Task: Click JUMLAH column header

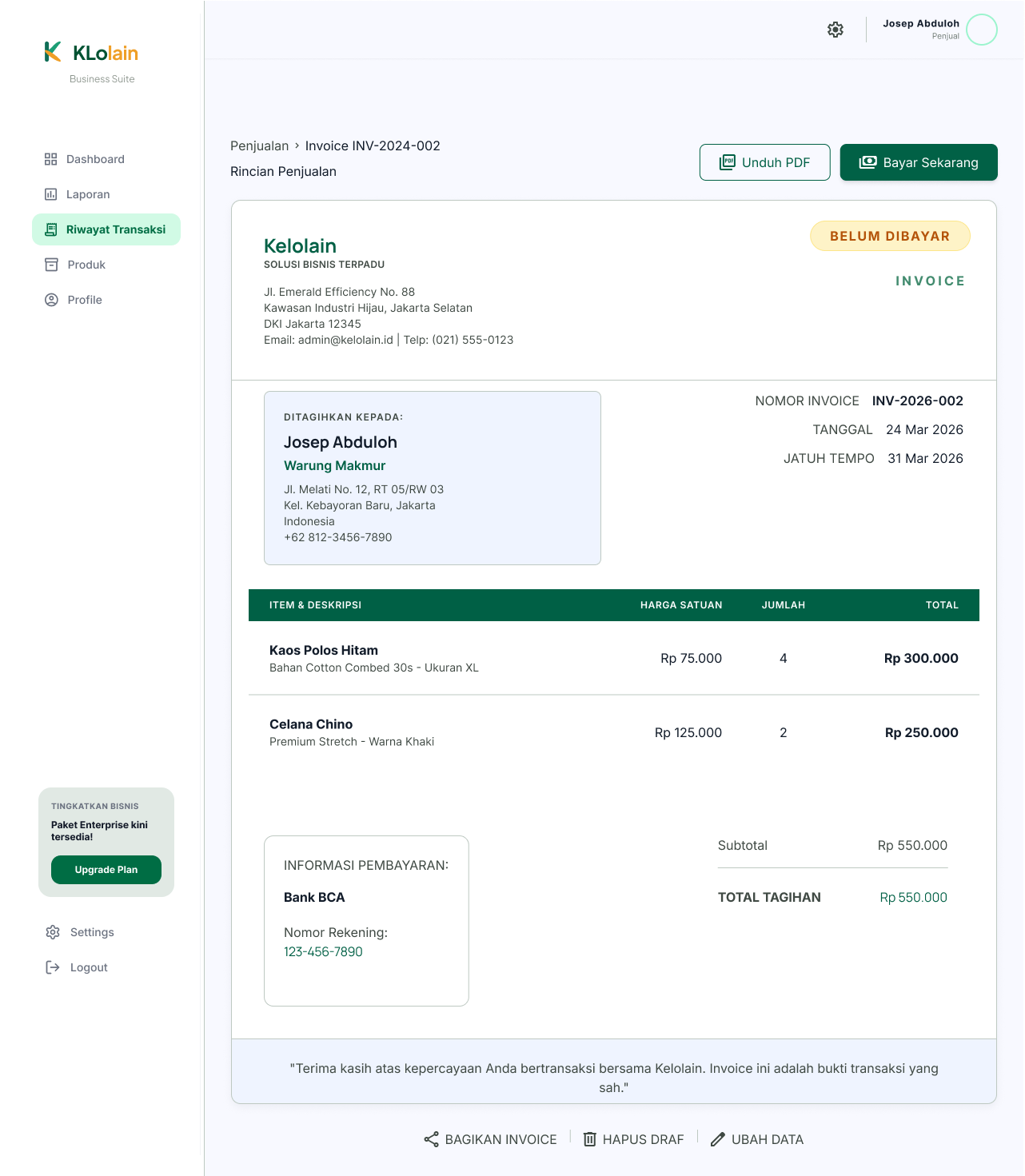Action: pos(784,605)
